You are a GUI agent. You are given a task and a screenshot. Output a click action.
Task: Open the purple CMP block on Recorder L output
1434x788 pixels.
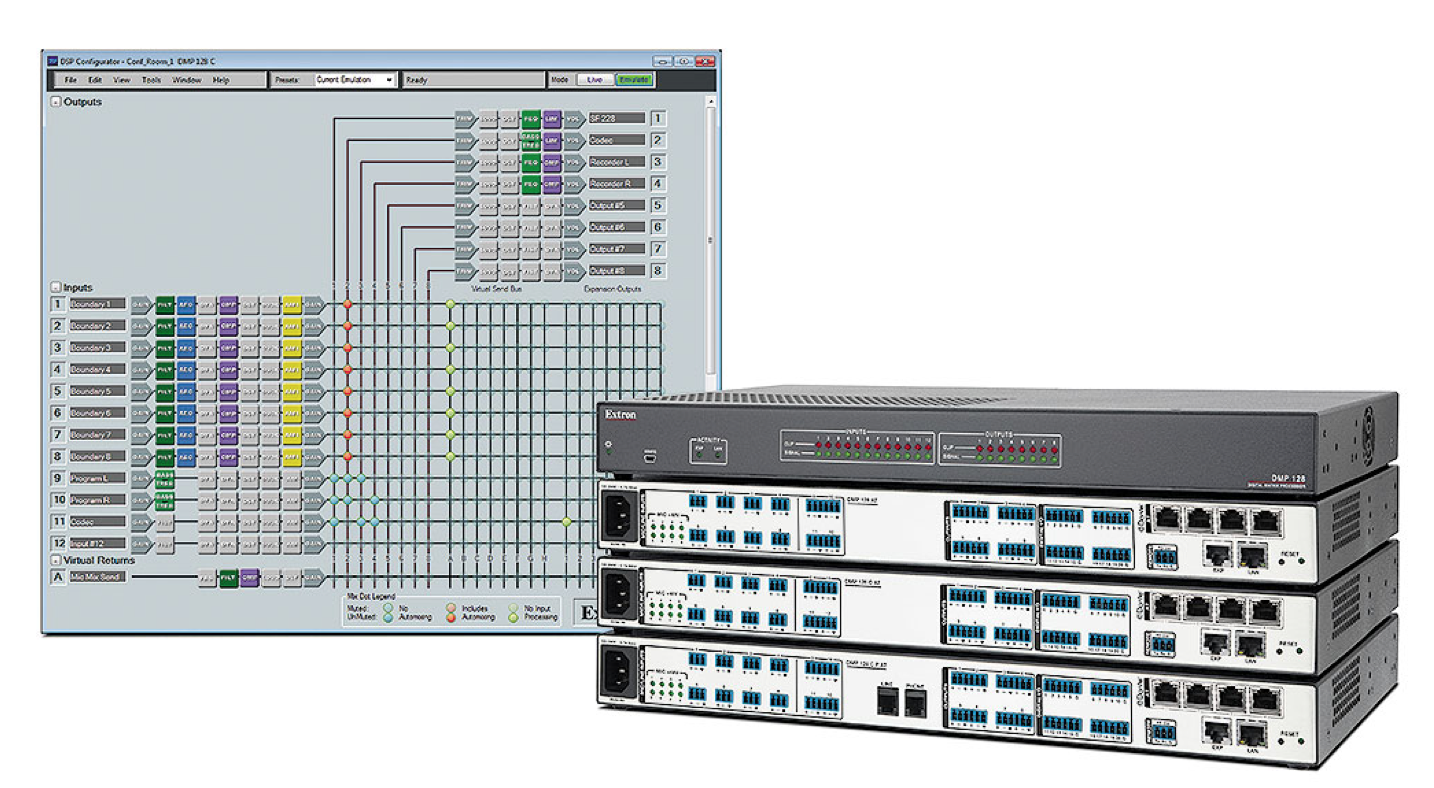[x=552, y=162]
